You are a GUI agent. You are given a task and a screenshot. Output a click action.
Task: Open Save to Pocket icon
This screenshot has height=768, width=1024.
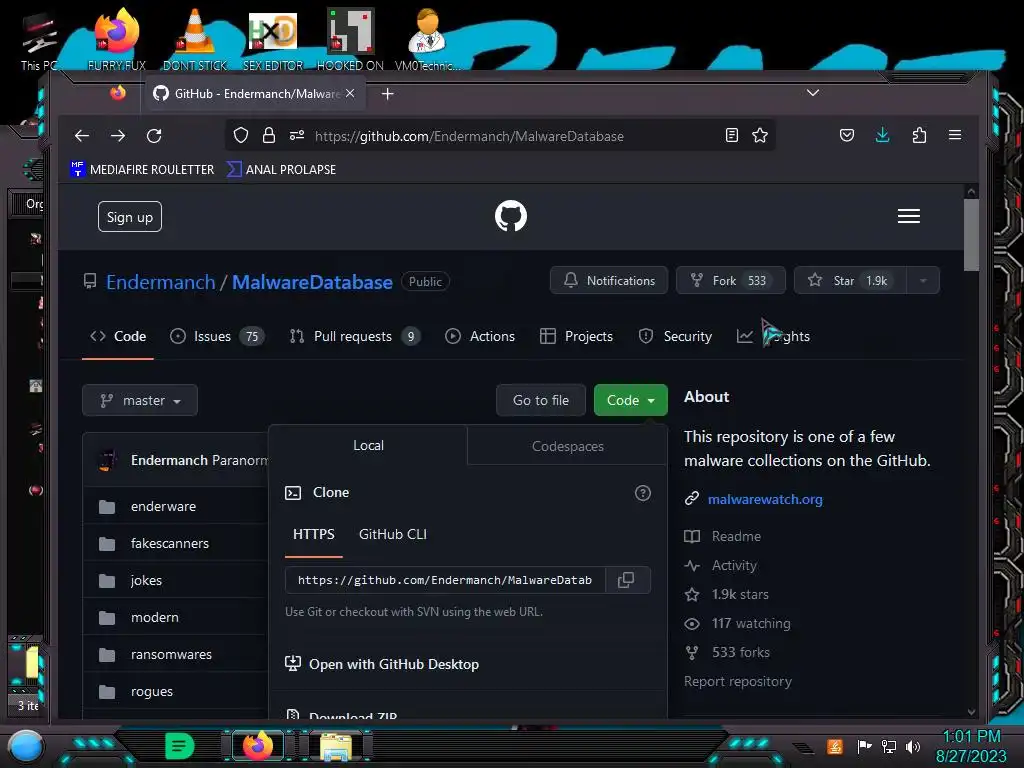point(847,135)
